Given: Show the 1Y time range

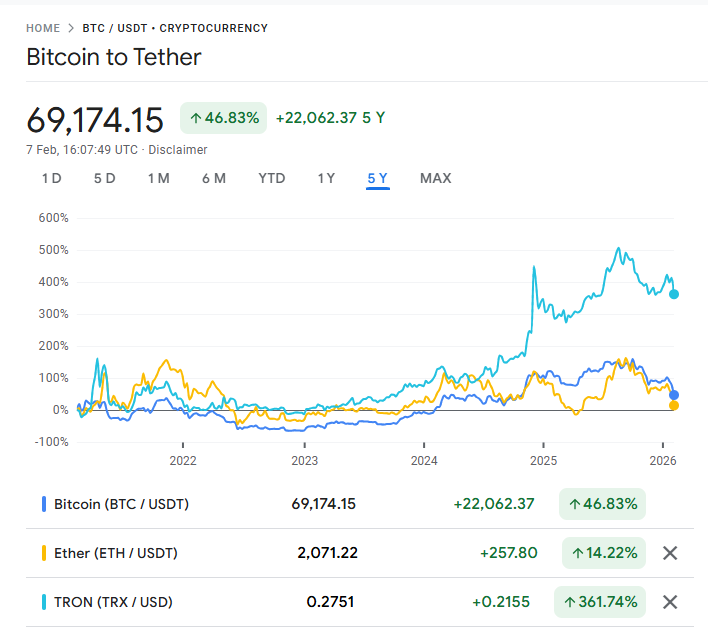Looking at the screenshot, I should [x=326, y=178].
